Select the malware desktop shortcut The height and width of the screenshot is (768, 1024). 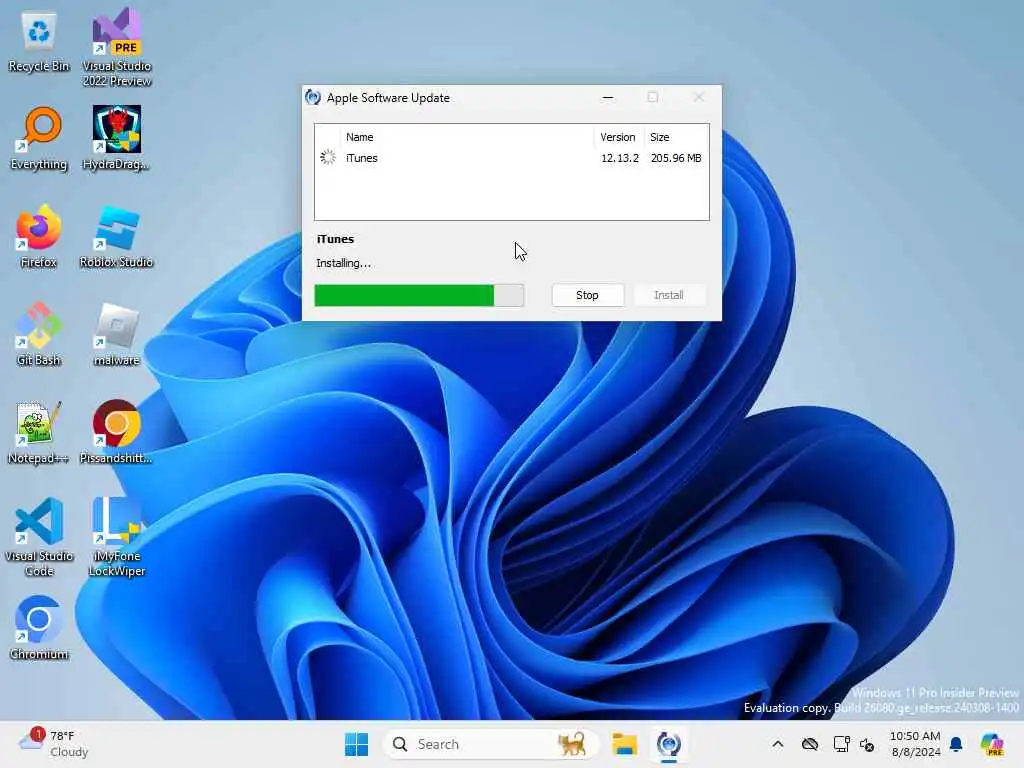click(116, 334)
